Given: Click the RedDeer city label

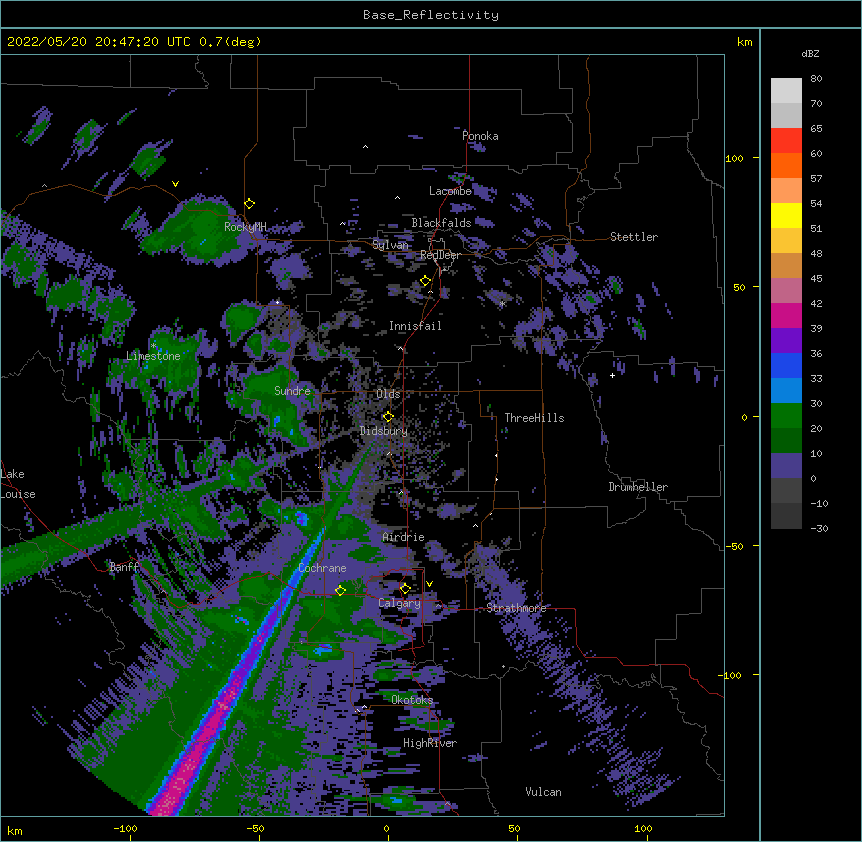Looking at the screenshot, I should [x=440, y=255].
